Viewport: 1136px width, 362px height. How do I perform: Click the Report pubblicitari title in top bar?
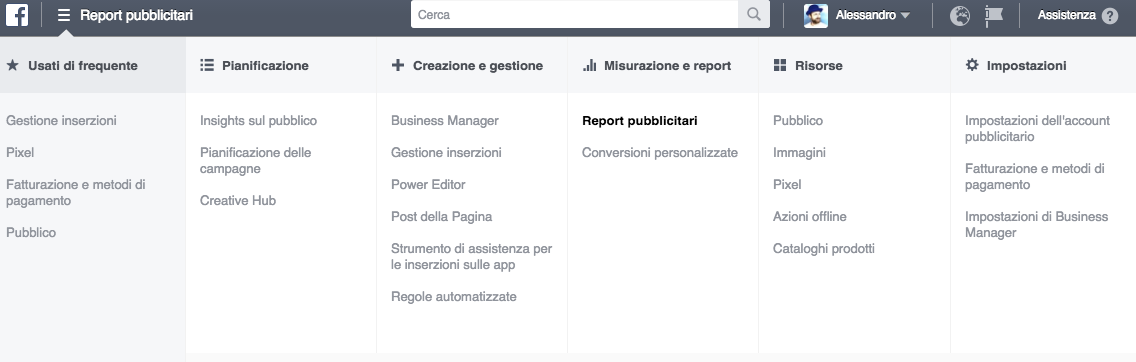click(136, 15)
